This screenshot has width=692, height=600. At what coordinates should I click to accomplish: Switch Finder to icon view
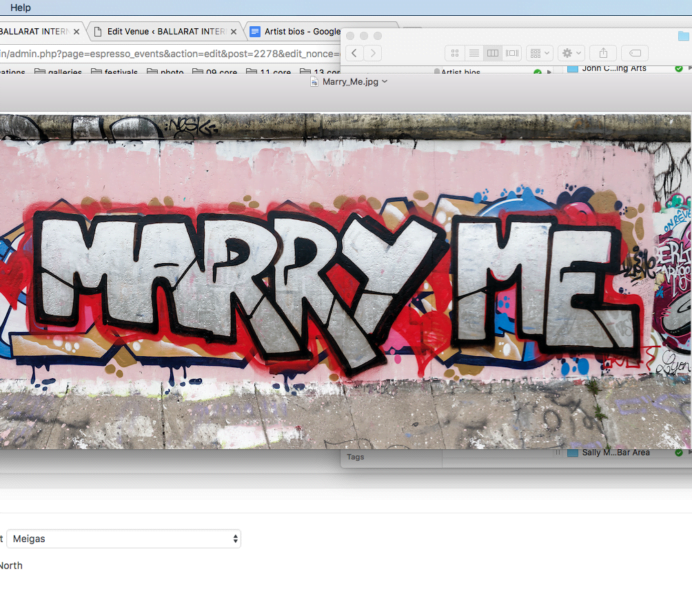454,53
